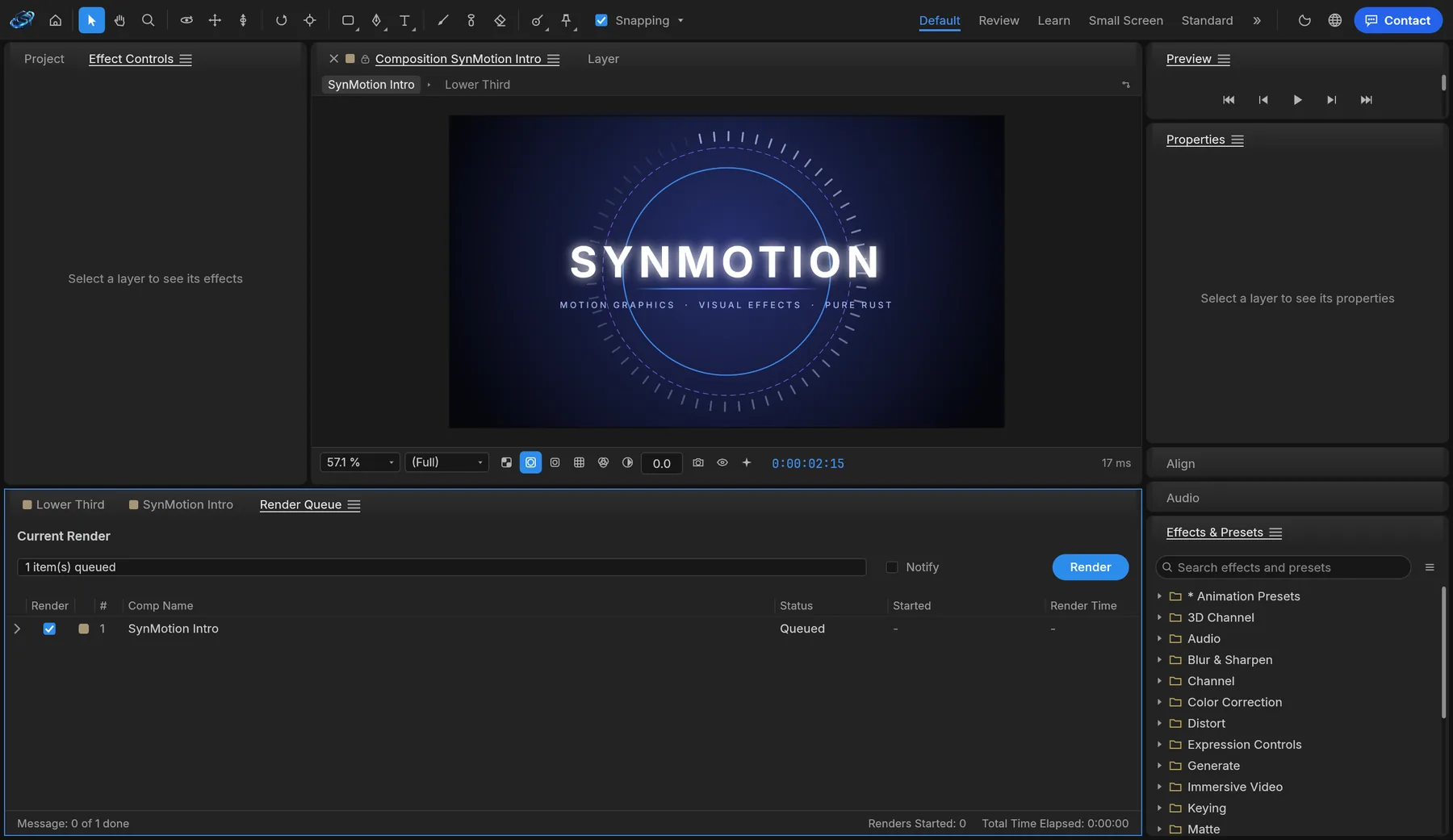
Task: Expand the Blur & Sharpen folder
Action: (x=1159, y=659)
